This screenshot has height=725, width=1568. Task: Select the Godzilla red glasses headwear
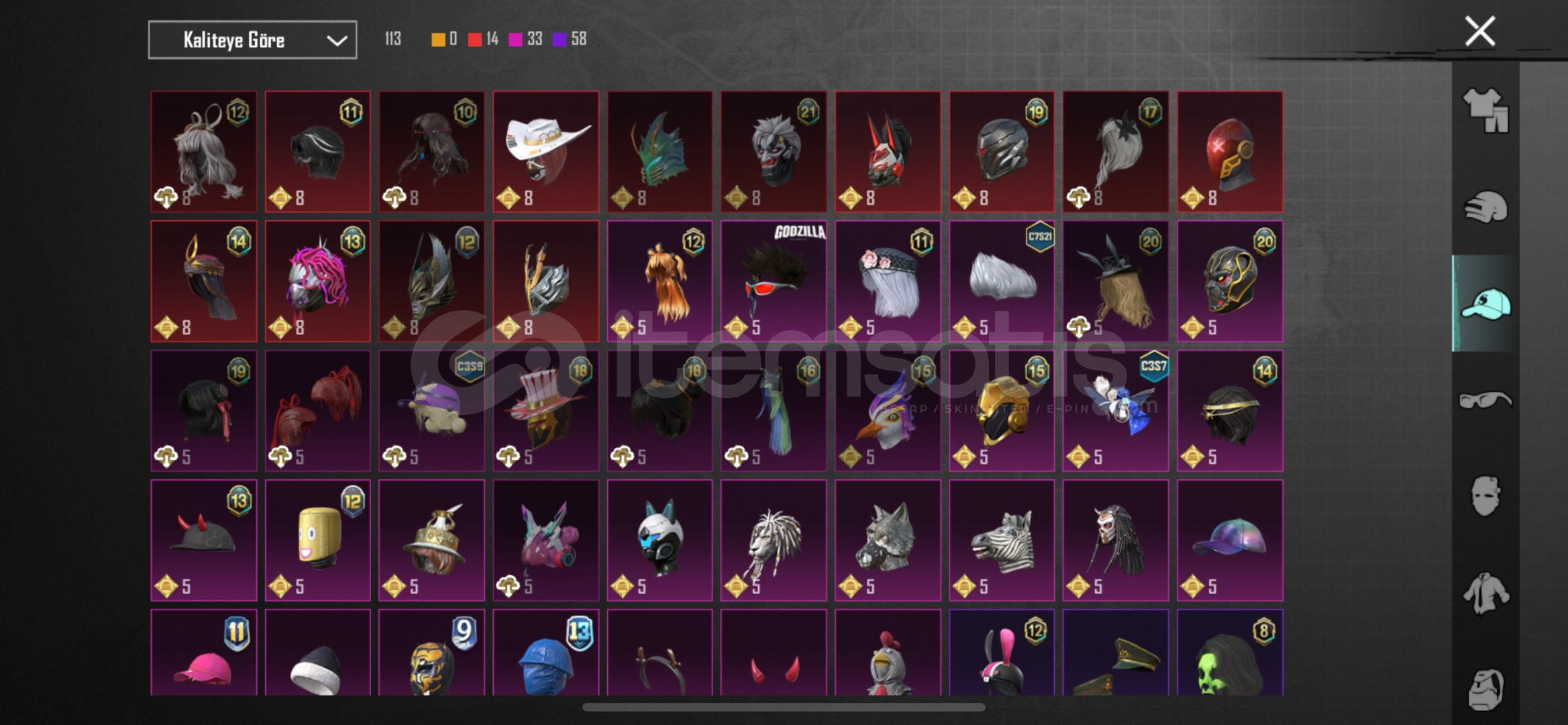(x=774, y=281)
